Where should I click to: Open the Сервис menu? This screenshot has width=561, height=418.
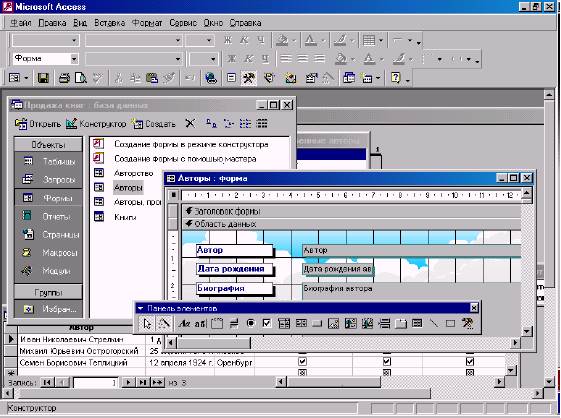pyautogui.click(x=183, y=23)
